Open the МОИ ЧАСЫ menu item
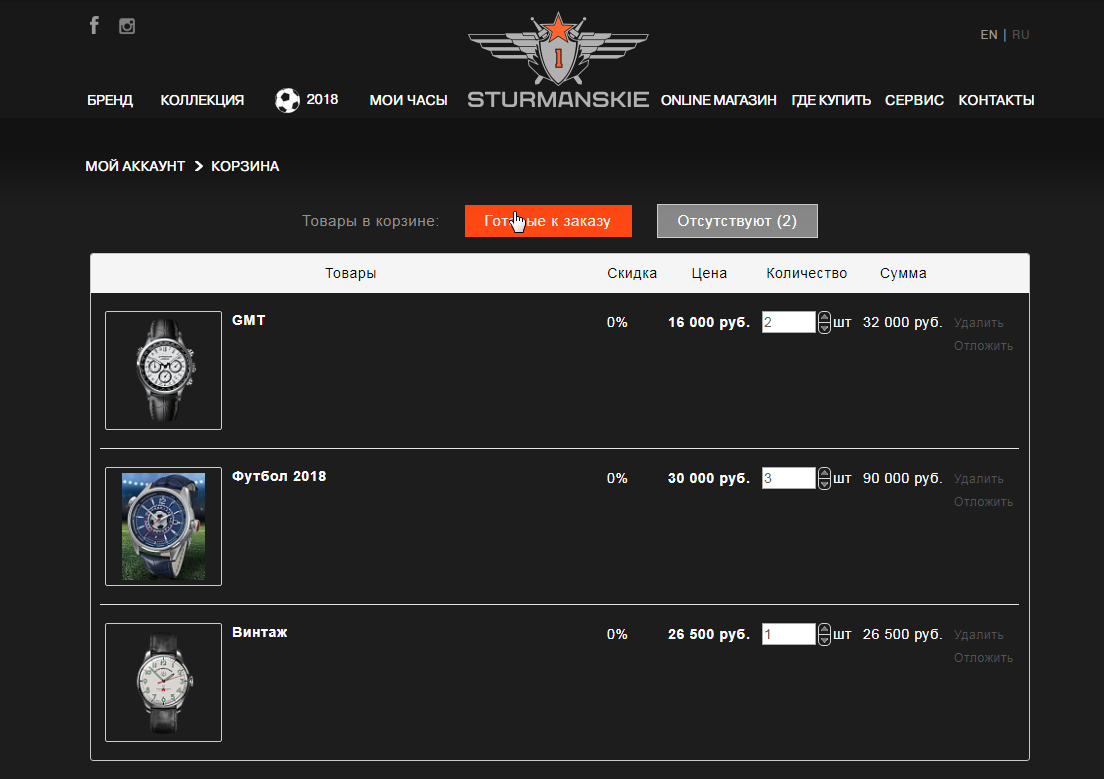This screenshot has width=1104, height=779. [x=408, y=100]
